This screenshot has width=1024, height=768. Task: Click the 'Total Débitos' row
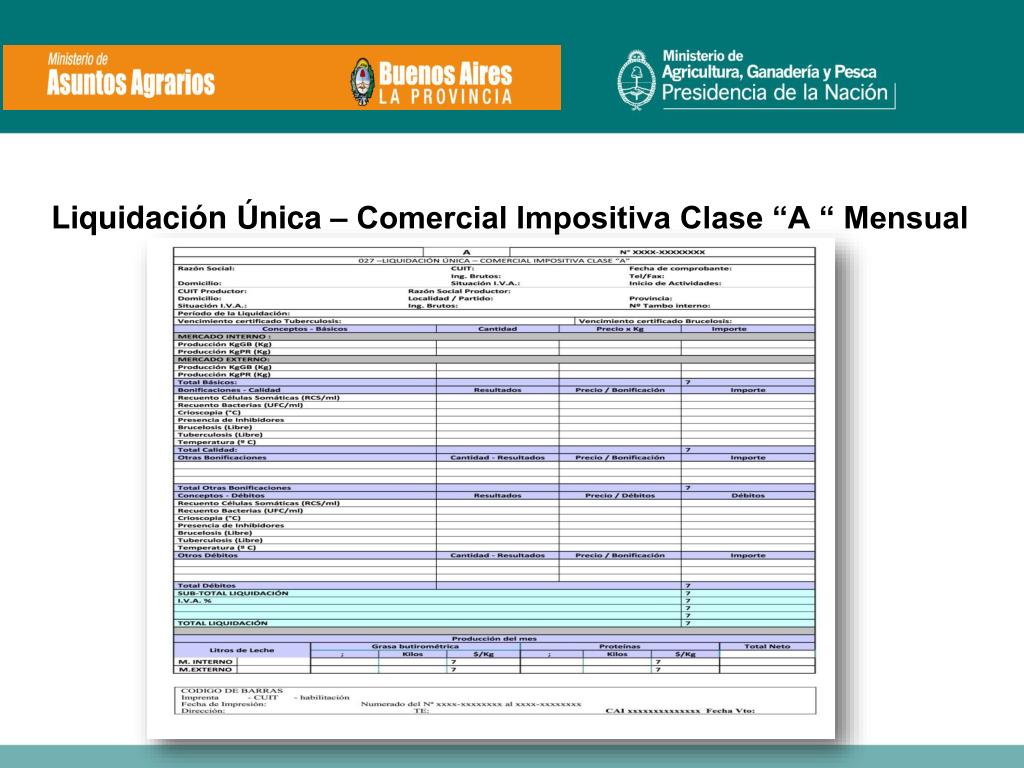click(494, 586)
